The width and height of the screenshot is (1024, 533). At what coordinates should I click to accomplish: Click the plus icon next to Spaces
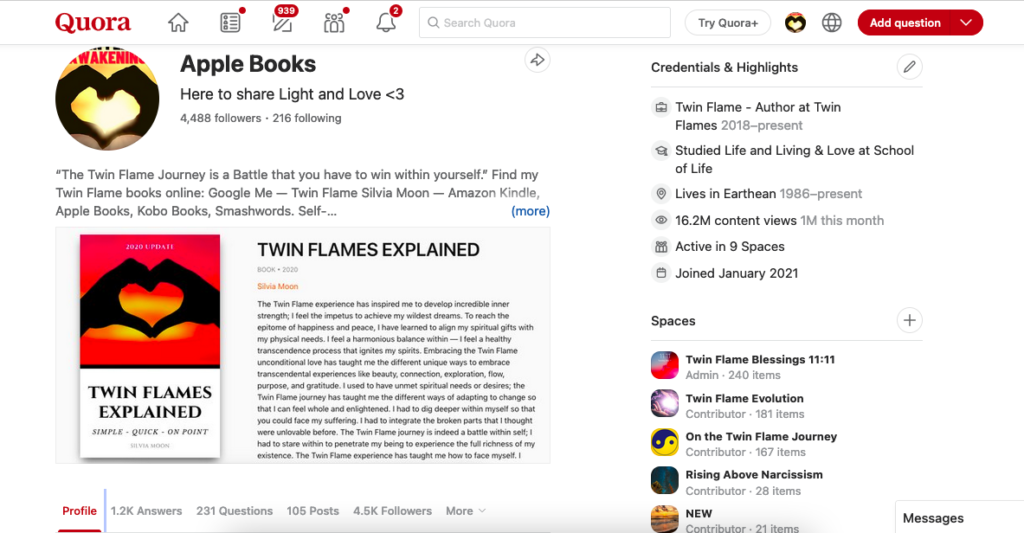pyautogui.click(x=909, y=321)
